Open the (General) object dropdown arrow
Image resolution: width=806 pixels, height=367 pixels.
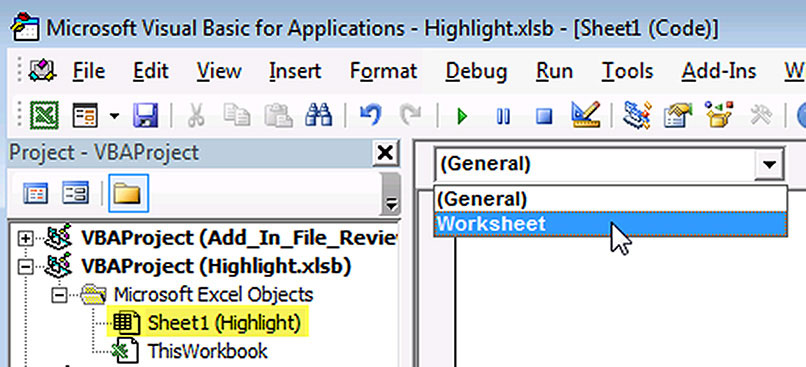[769, 164]
